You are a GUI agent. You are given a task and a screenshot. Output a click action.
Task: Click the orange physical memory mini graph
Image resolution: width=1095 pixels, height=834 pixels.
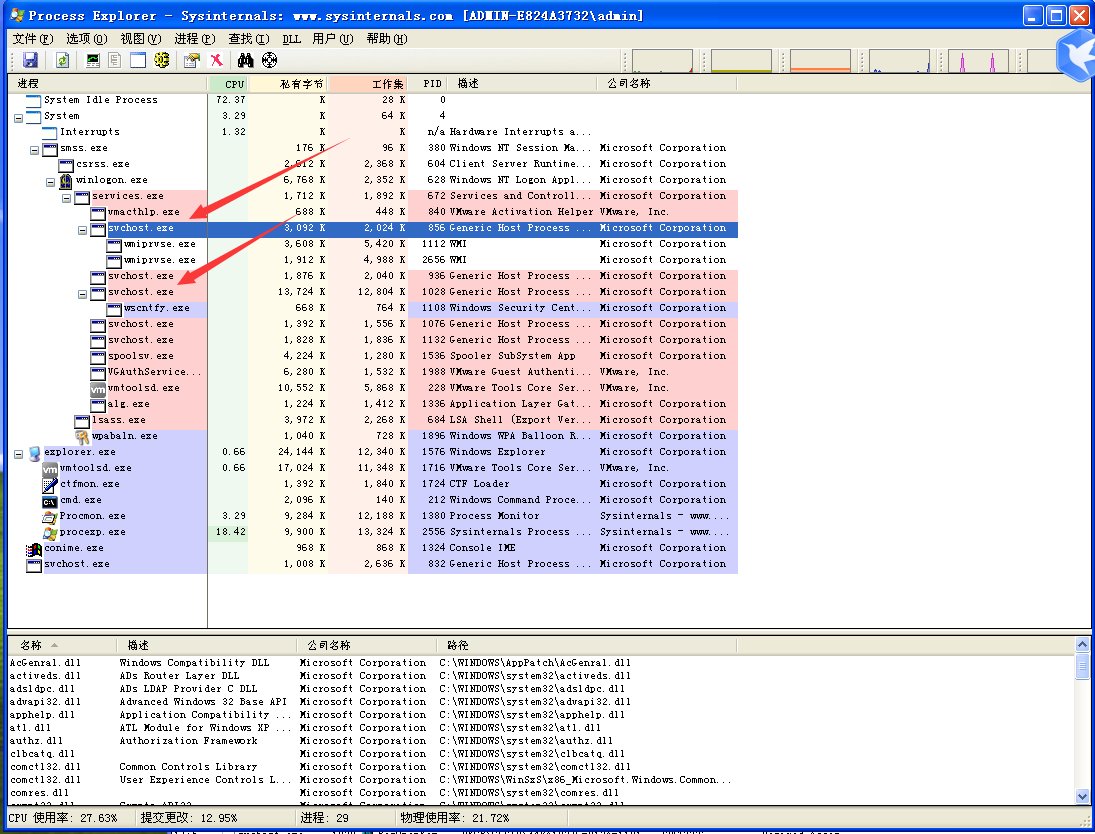point(820,61)
